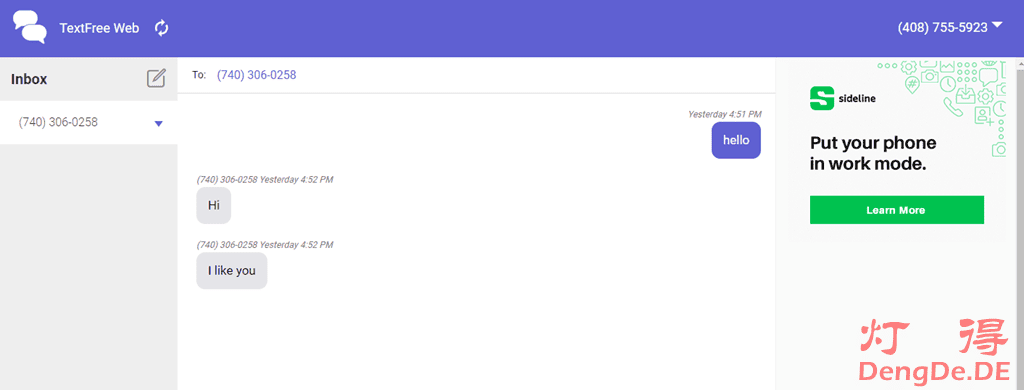
Task: Click the To: recipient field area
Action: pos(476,75)
